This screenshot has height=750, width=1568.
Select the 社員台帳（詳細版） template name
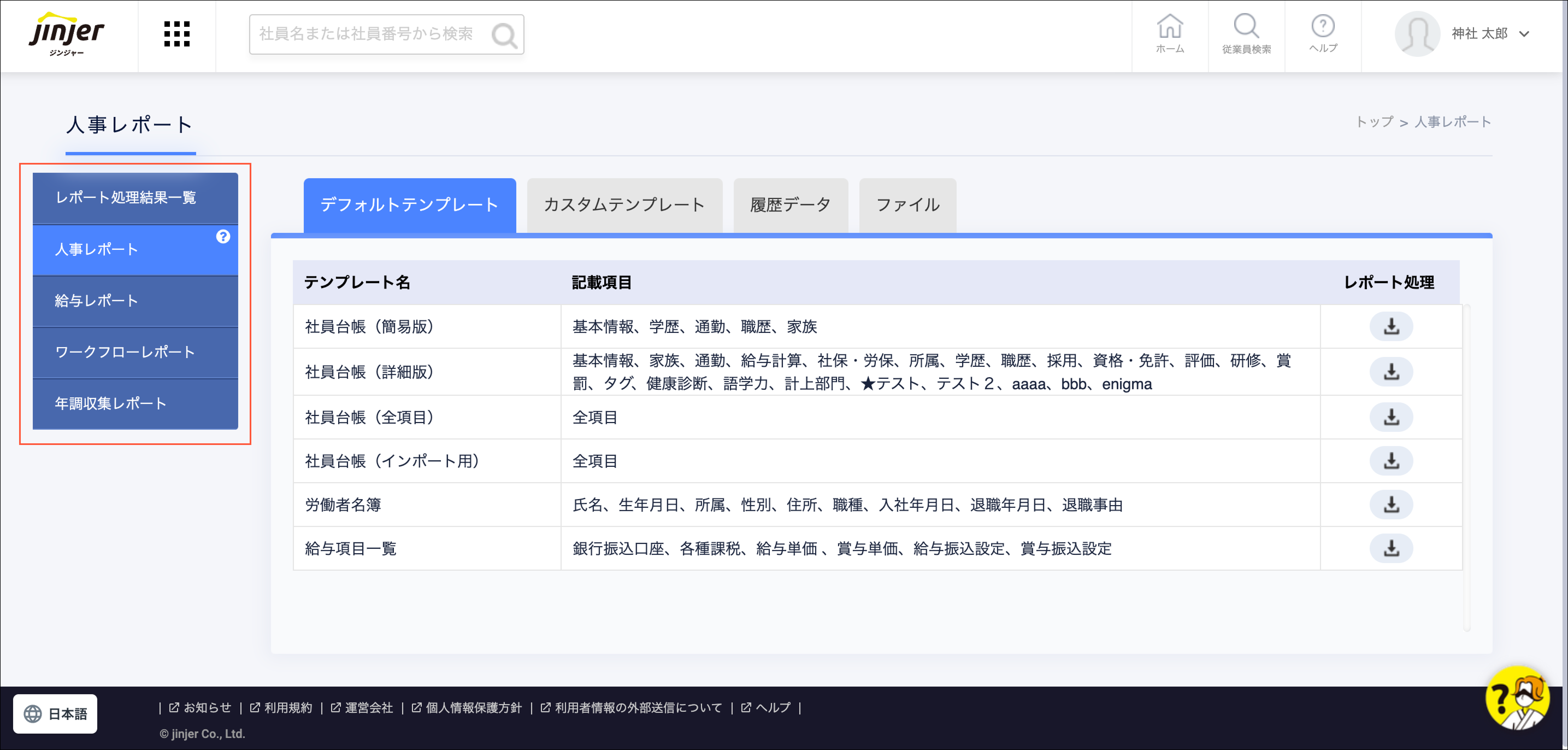pyautogui.click(x=370, y=372)
